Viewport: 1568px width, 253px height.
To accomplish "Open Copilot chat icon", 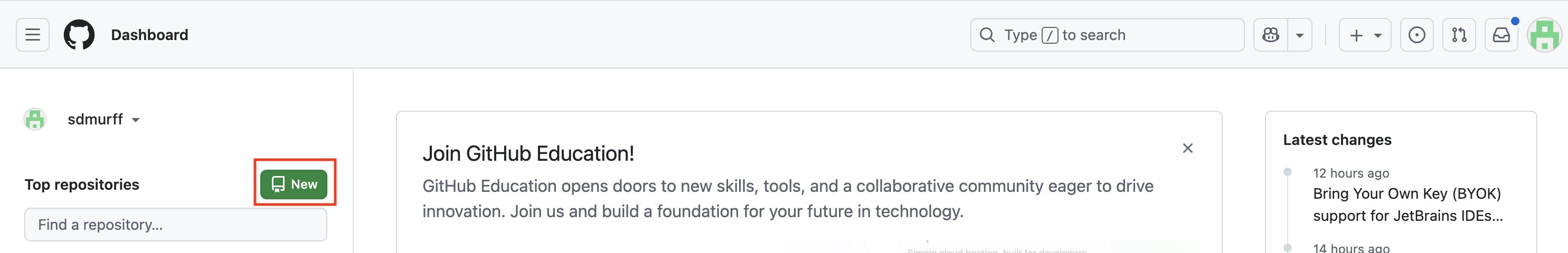I will 1271,35.
